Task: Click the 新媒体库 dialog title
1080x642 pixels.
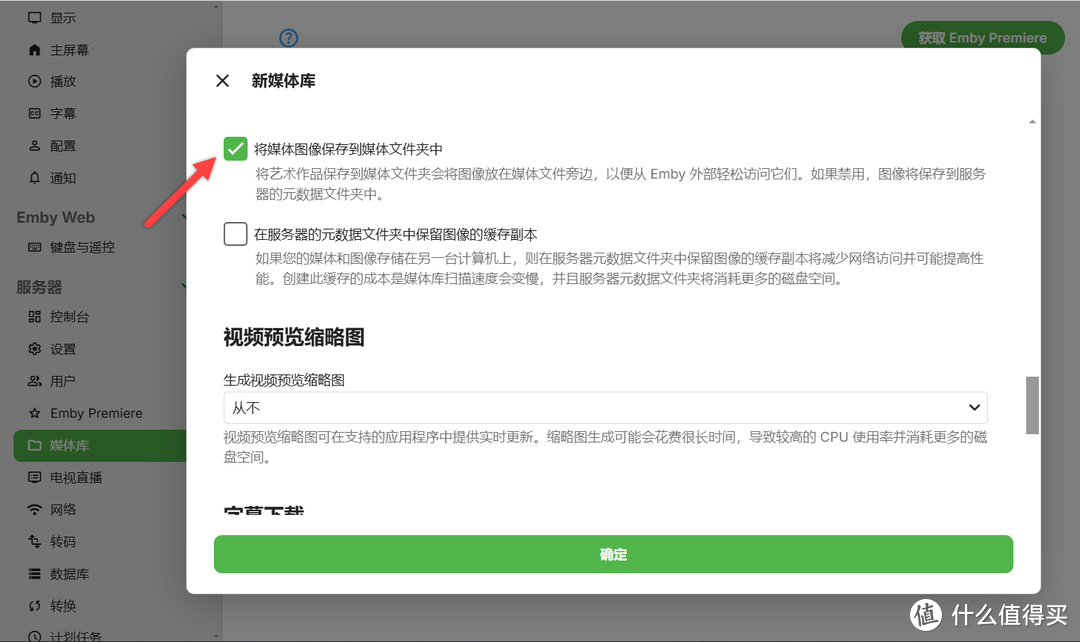Action: click(283, 81)
